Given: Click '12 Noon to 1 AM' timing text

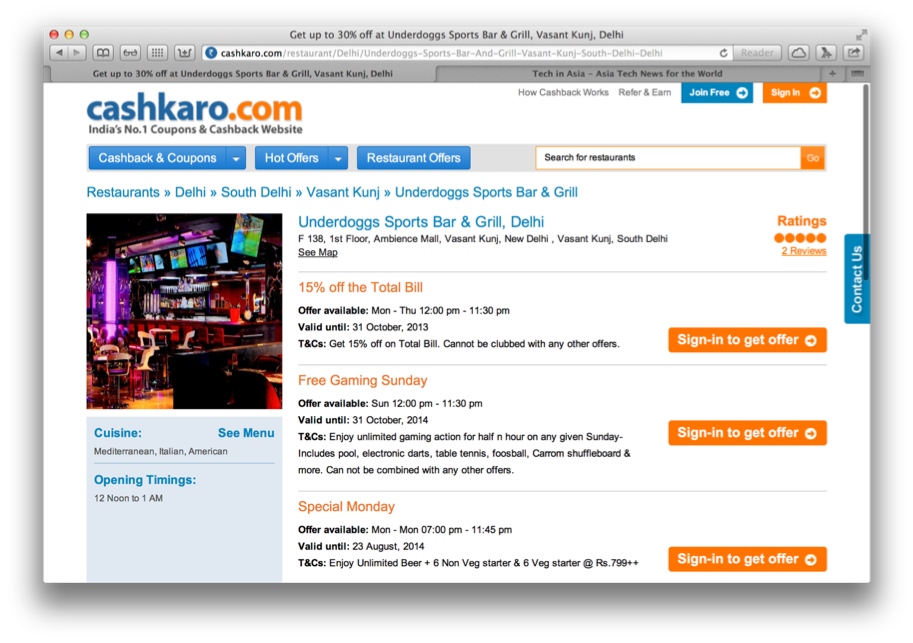Looking at the screenshot, I should 128,498.
